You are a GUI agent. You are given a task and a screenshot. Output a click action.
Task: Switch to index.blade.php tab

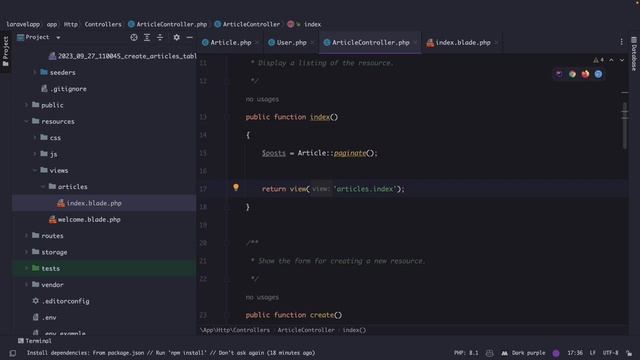click(x=463, y=42)
